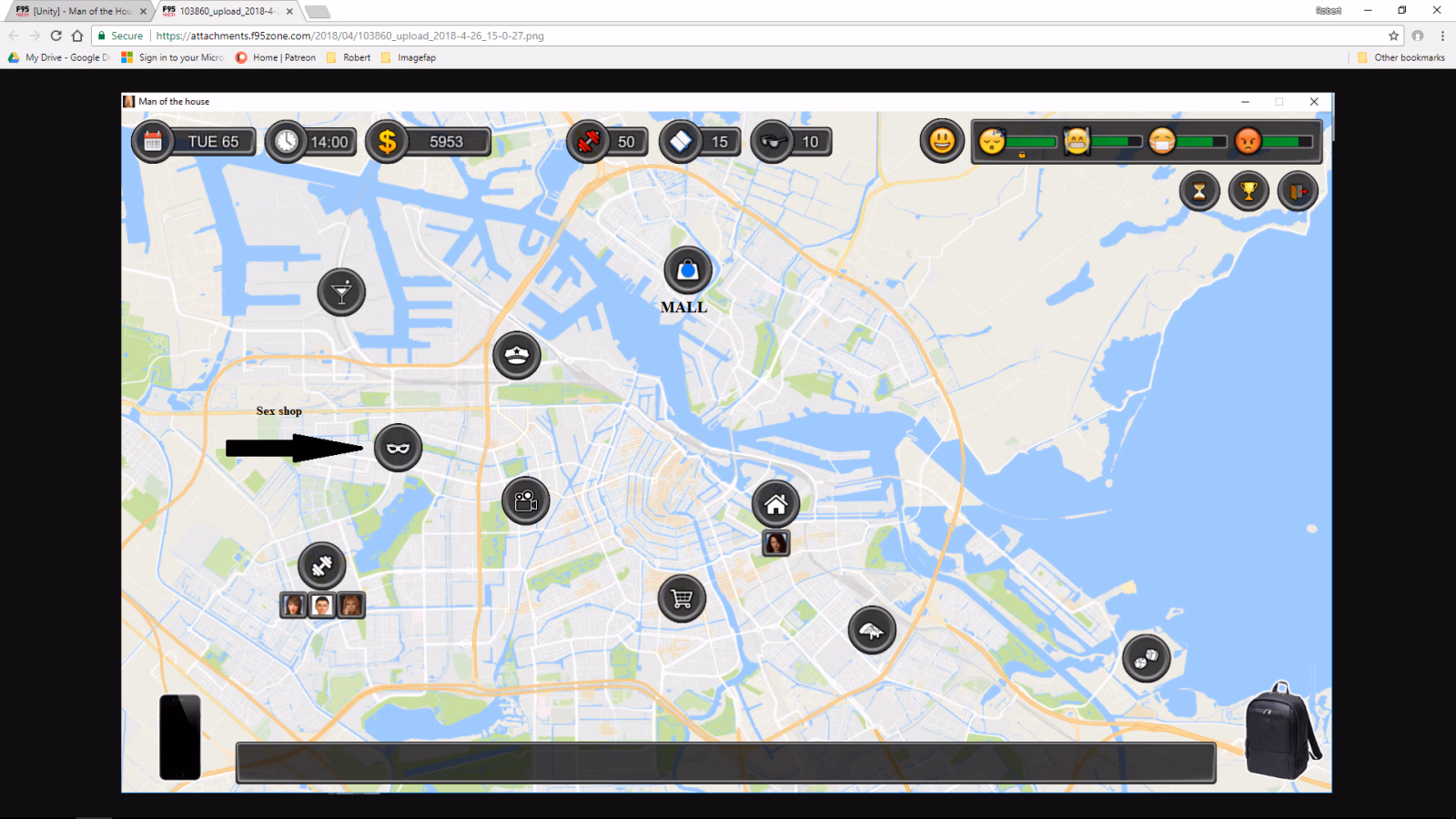
Task: Click the calendar day icon
Action: click(x=153, y=142)
